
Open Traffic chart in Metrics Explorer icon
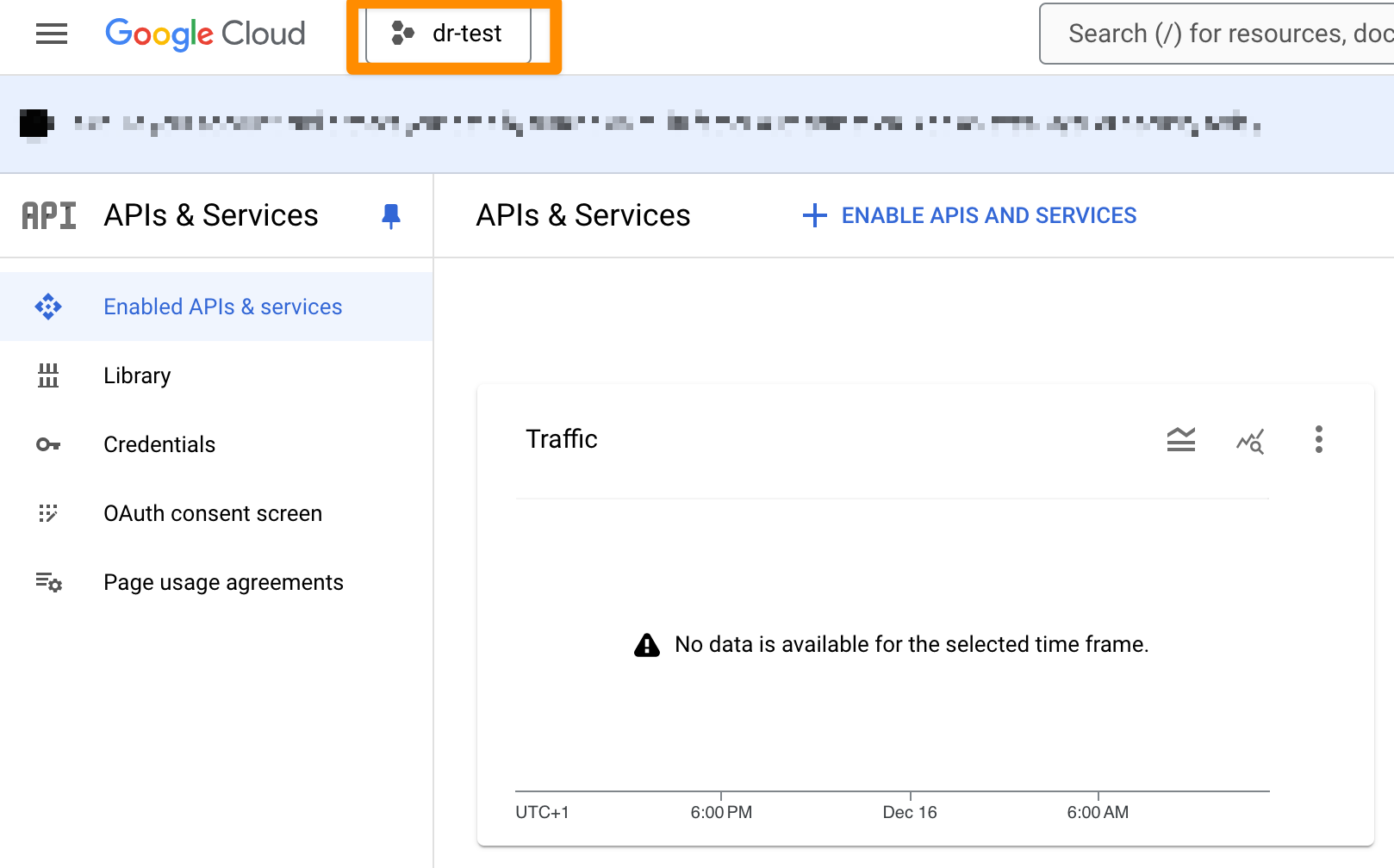tap(1250, 441)
